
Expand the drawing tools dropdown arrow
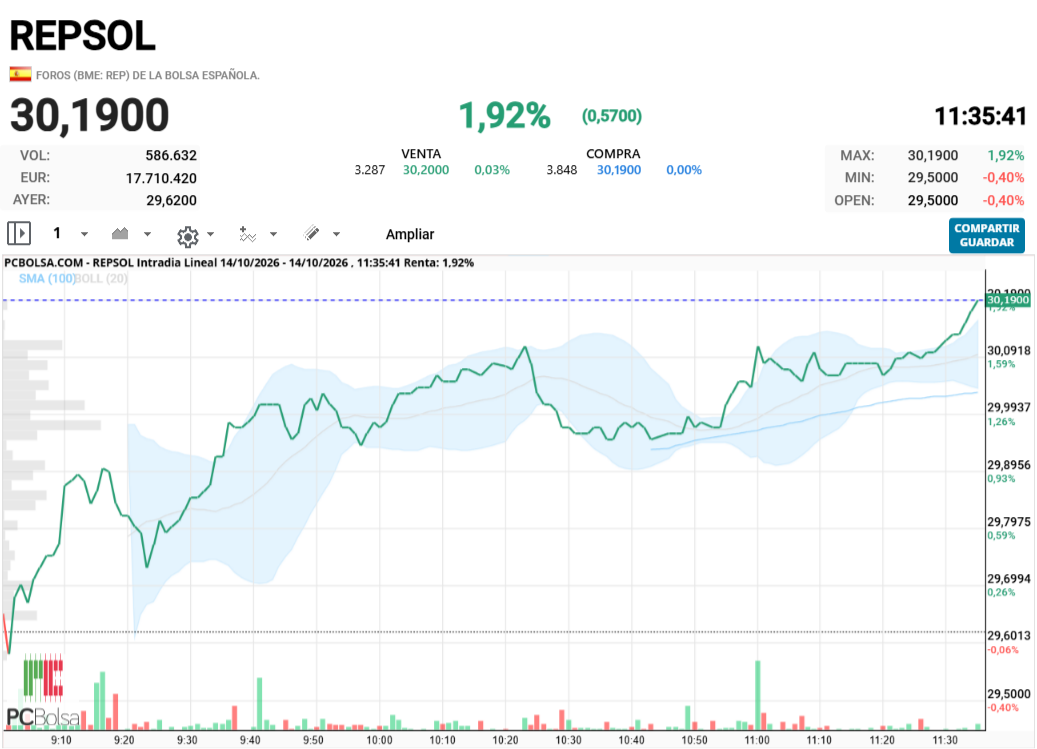[x=336, y=234]
